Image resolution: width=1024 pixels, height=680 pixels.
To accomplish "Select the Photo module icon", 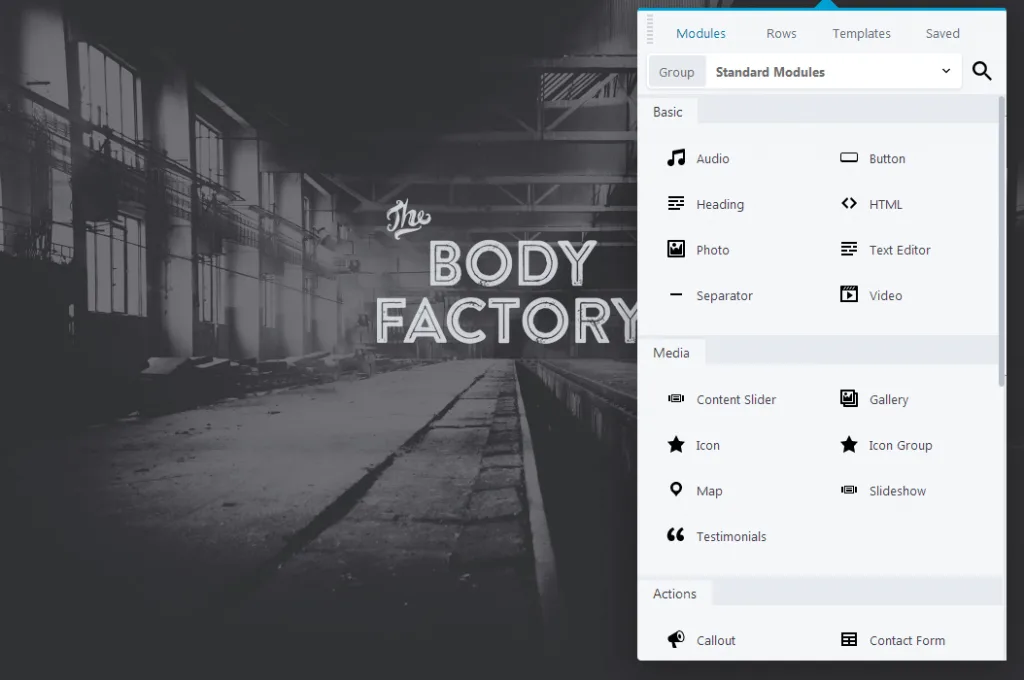I will [x=676, y=249].
